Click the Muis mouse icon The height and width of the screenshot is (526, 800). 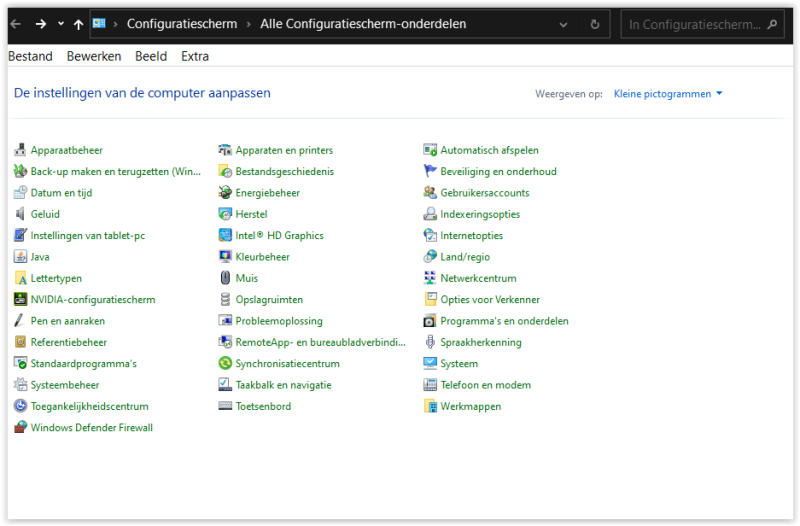[226, 279]
